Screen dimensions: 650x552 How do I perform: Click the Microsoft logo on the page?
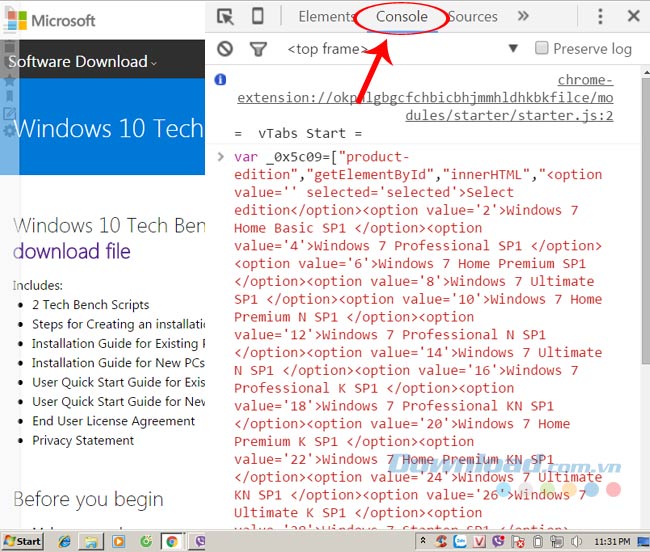click(51, 20)
